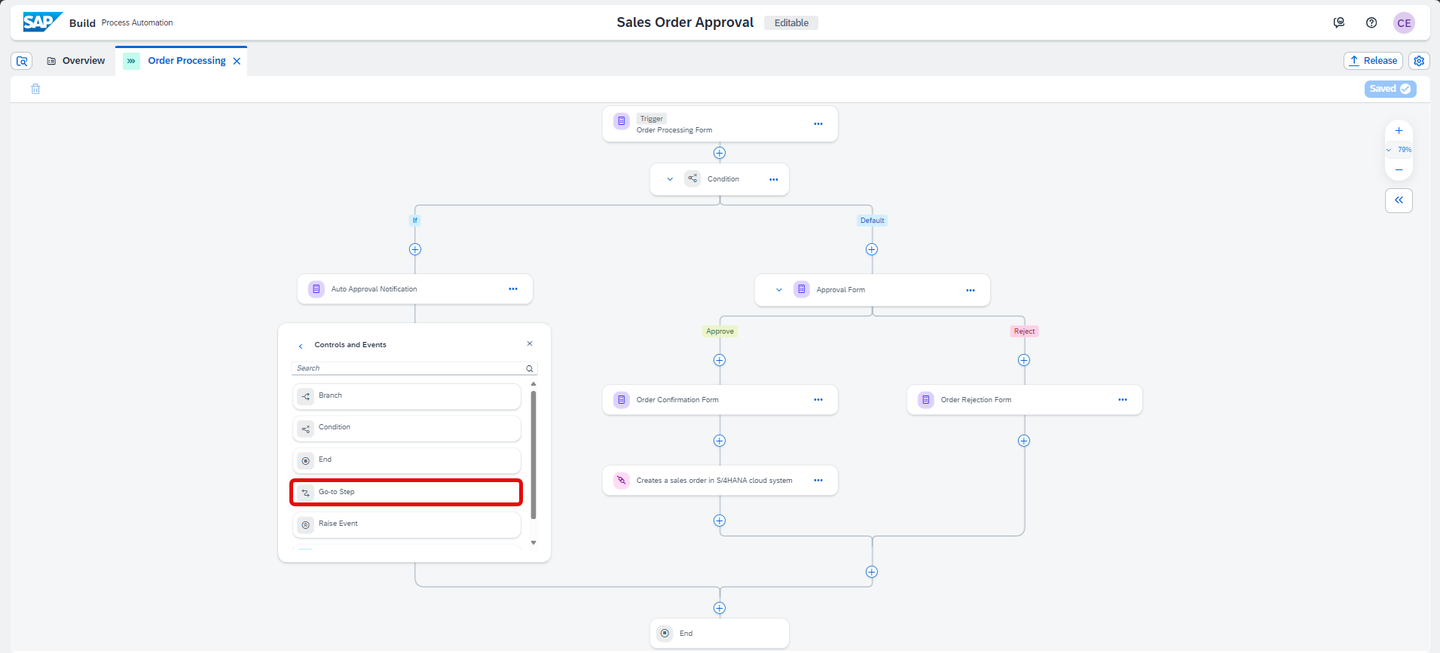Close the Order Processing tab

click(x=237, y=61)
